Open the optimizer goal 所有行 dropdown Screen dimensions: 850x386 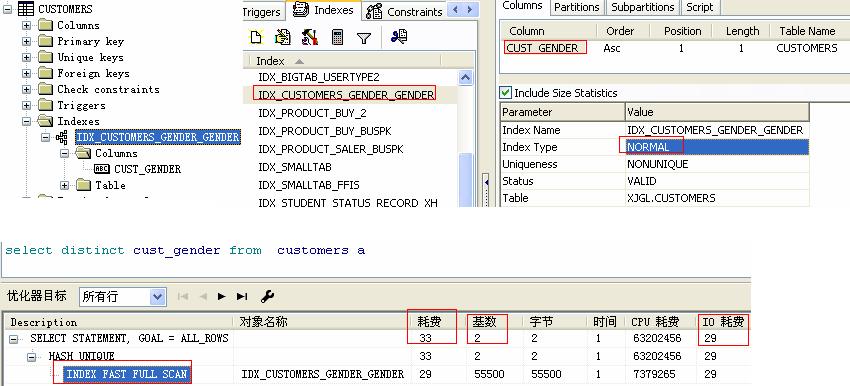[x=158, y=297]
